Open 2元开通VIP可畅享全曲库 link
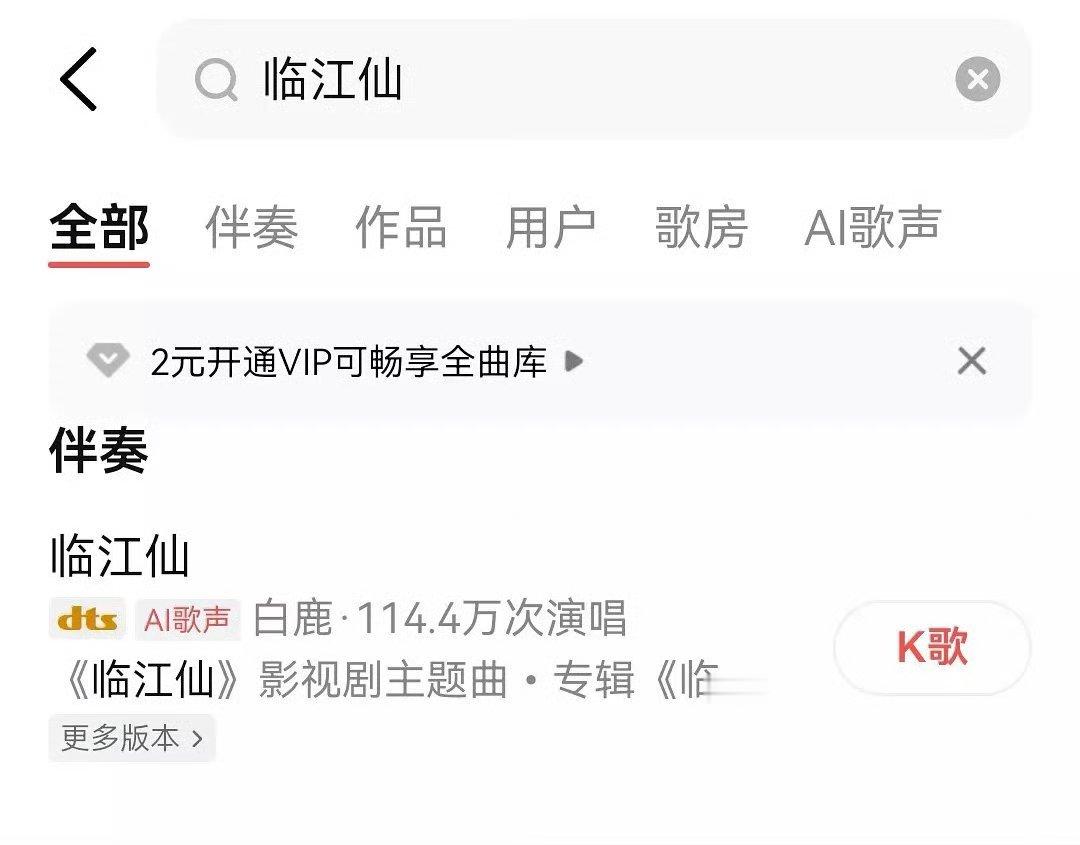This screenshot has height=845, width=1080. click(349, 362)
